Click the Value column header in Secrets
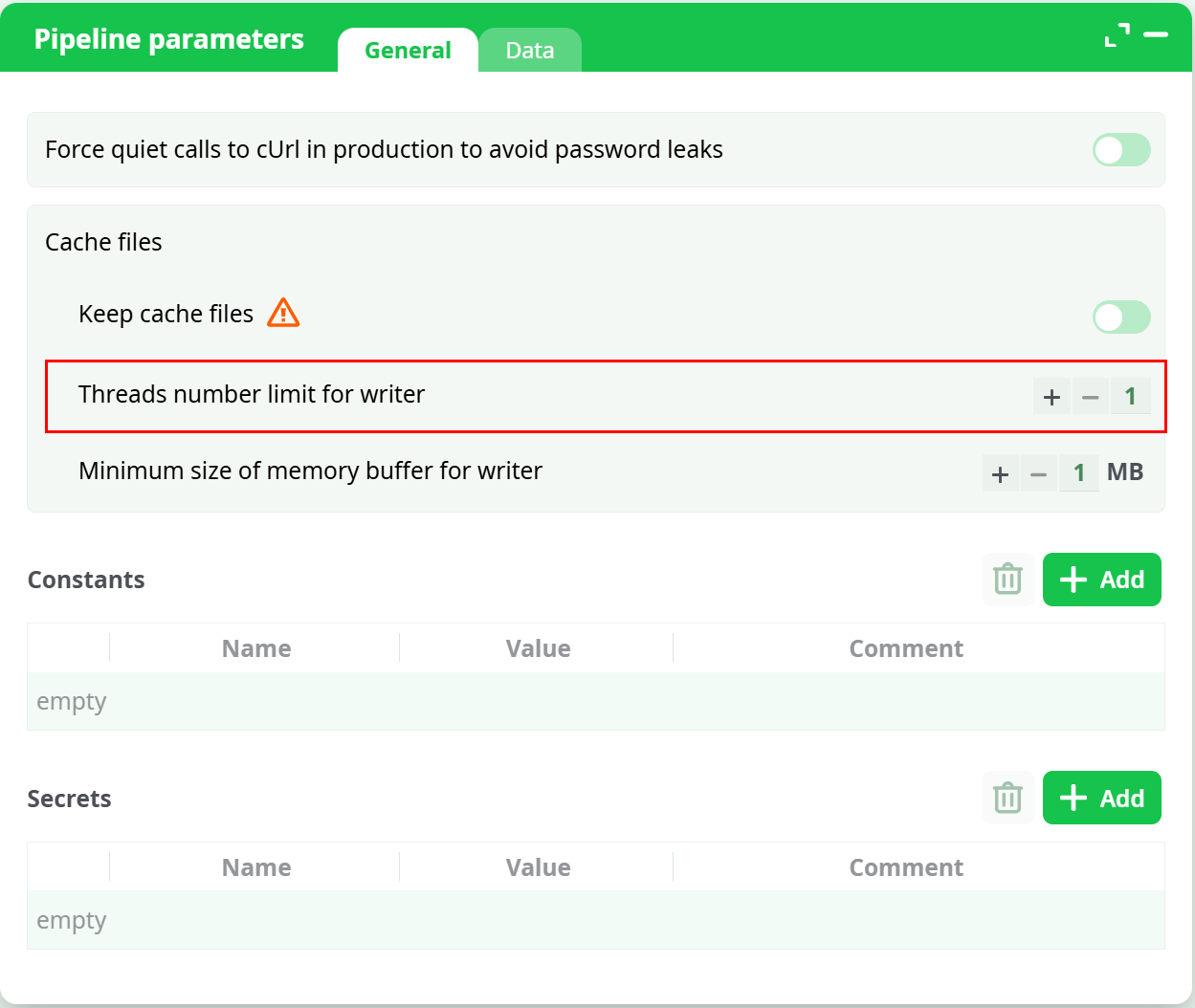This screenshot has height=1008, width=1195. 538,867
